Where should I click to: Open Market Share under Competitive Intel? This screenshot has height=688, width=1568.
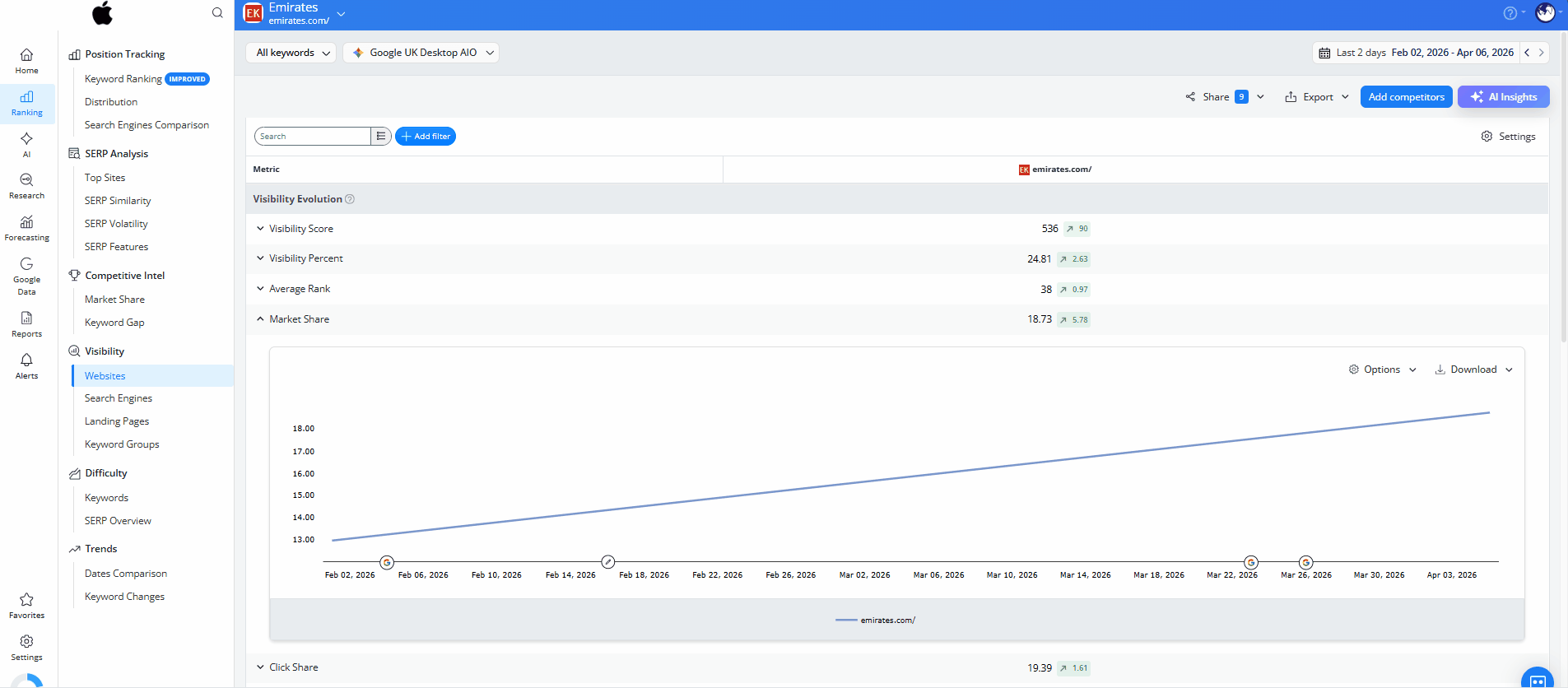tap(114, 300)
